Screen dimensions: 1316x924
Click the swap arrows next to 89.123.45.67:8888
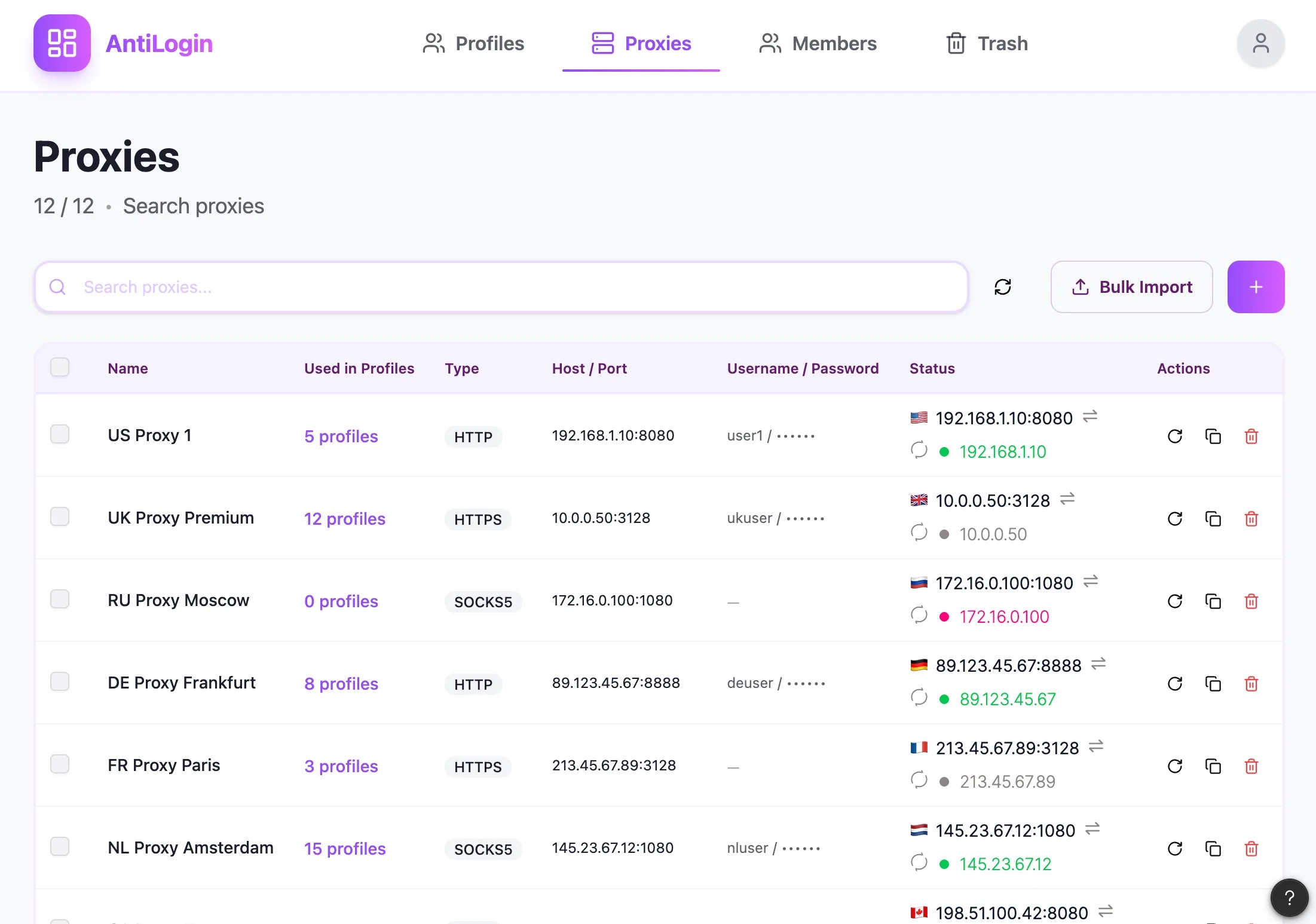1098,664
